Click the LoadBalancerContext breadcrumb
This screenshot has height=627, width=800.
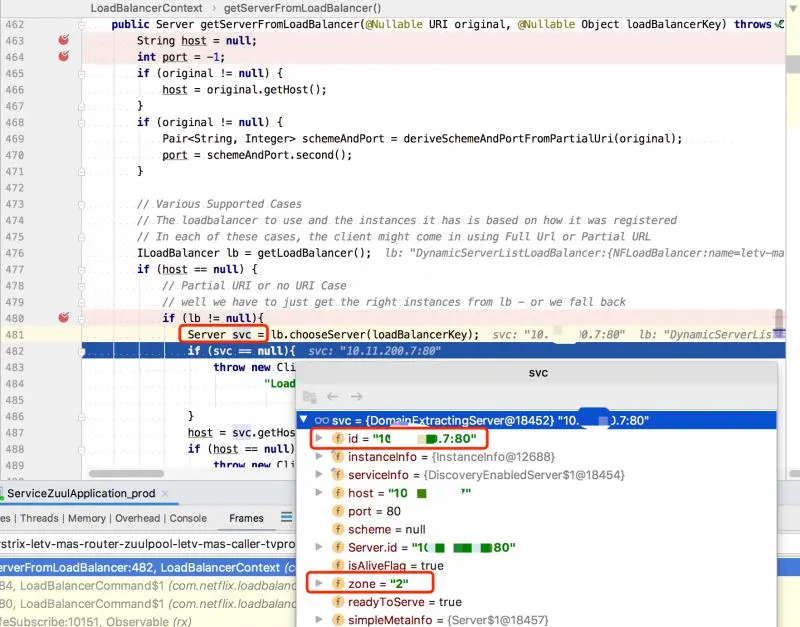148,8
